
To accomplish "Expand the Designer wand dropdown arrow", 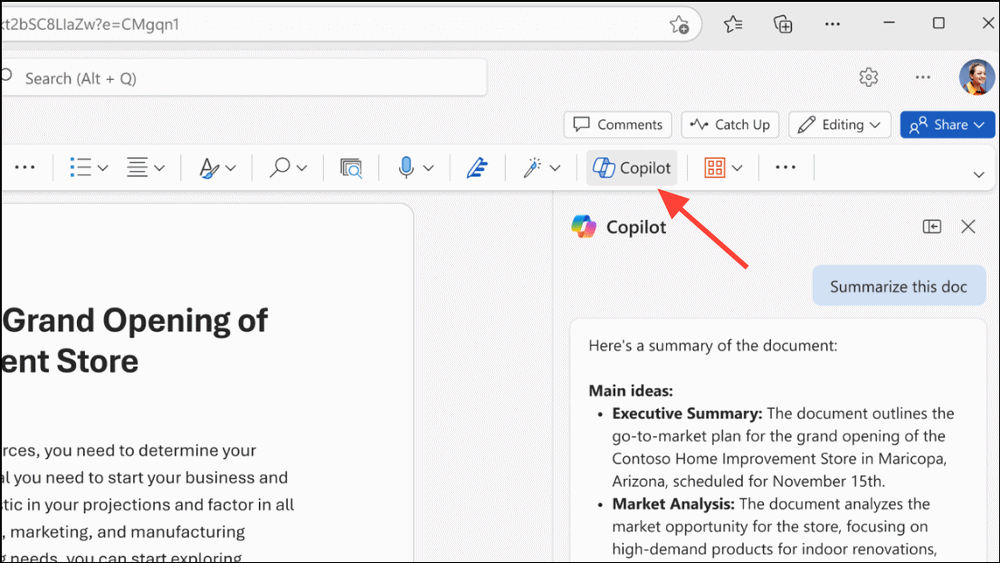I will [x=555, y=168].
